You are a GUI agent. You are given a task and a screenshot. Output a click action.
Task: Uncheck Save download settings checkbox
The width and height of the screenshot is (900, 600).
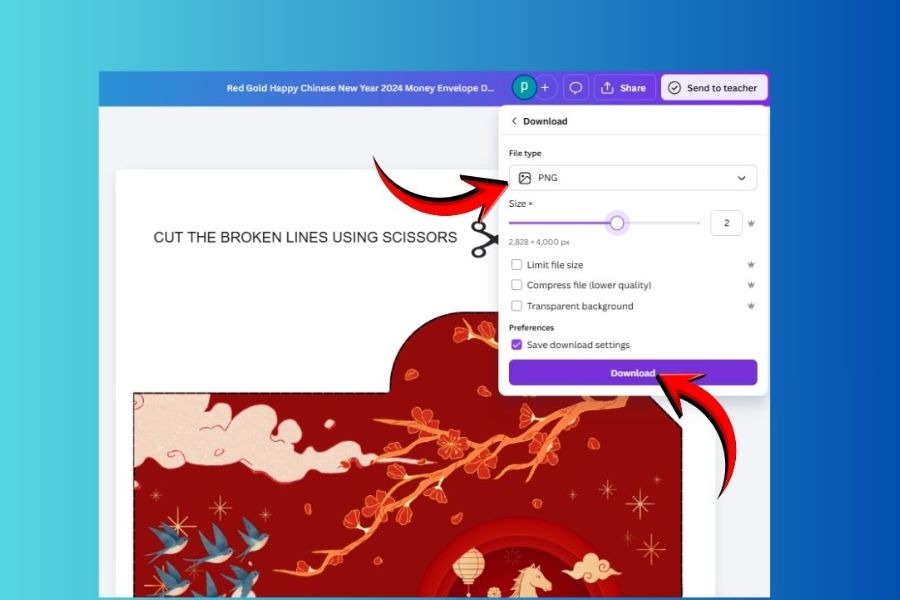(517, 345)
